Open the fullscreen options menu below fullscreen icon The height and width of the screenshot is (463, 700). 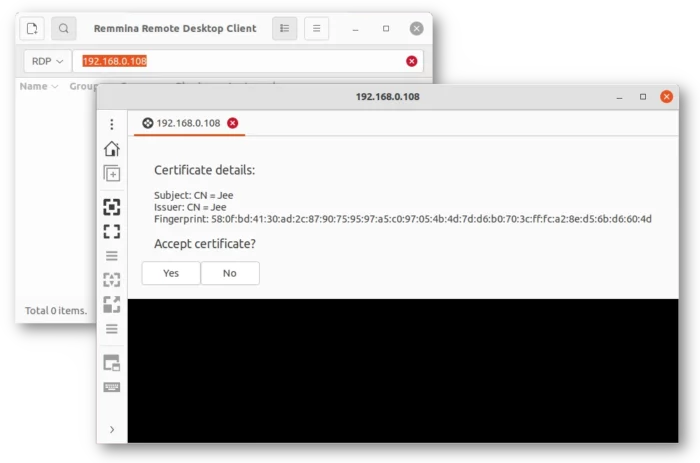click(x=112, y=256)
